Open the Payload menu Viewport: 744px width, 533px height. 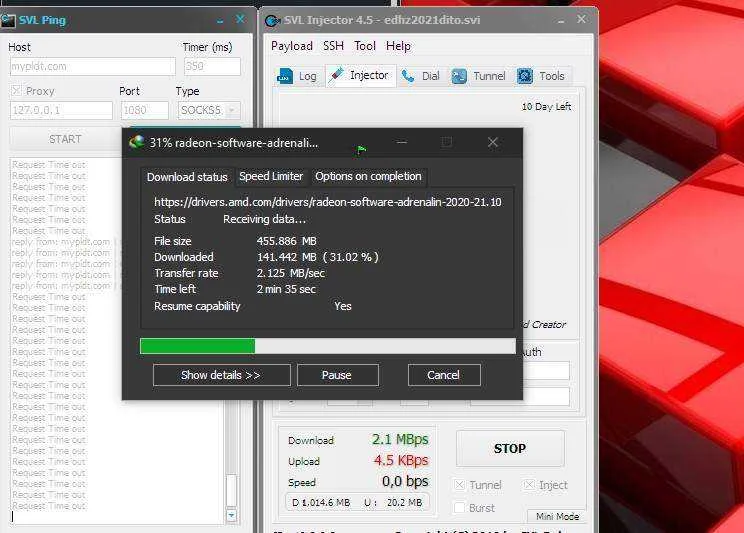pyautogui.click(x=292, y=46)
